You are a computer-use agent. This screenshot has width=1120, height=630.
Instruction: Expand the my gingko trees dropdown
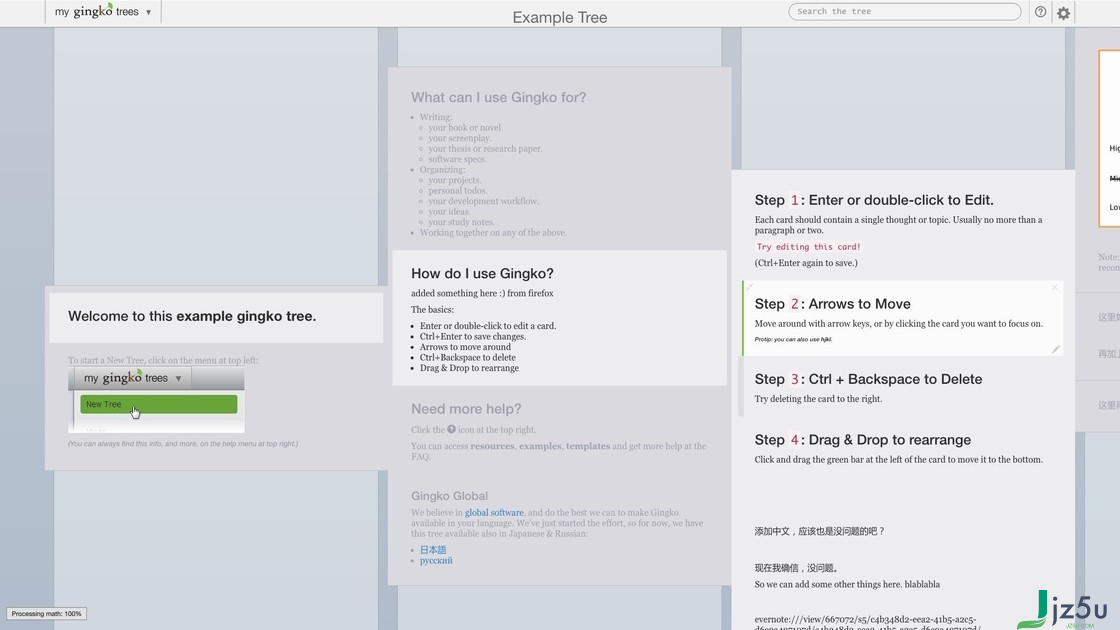pyautogui.click(x=104, y=12)
